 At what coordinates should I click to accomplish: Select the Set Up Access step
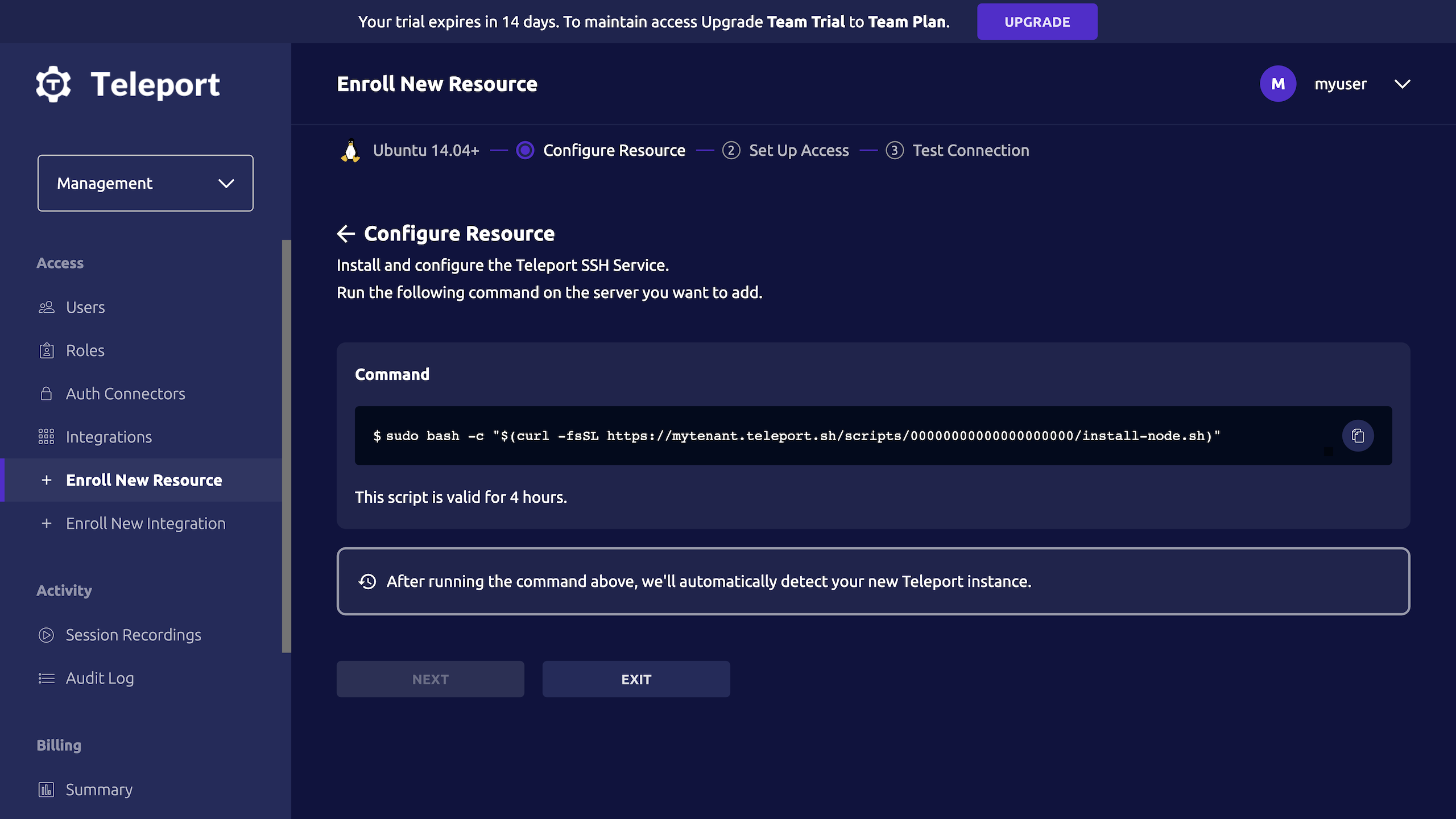click(798, 150)
